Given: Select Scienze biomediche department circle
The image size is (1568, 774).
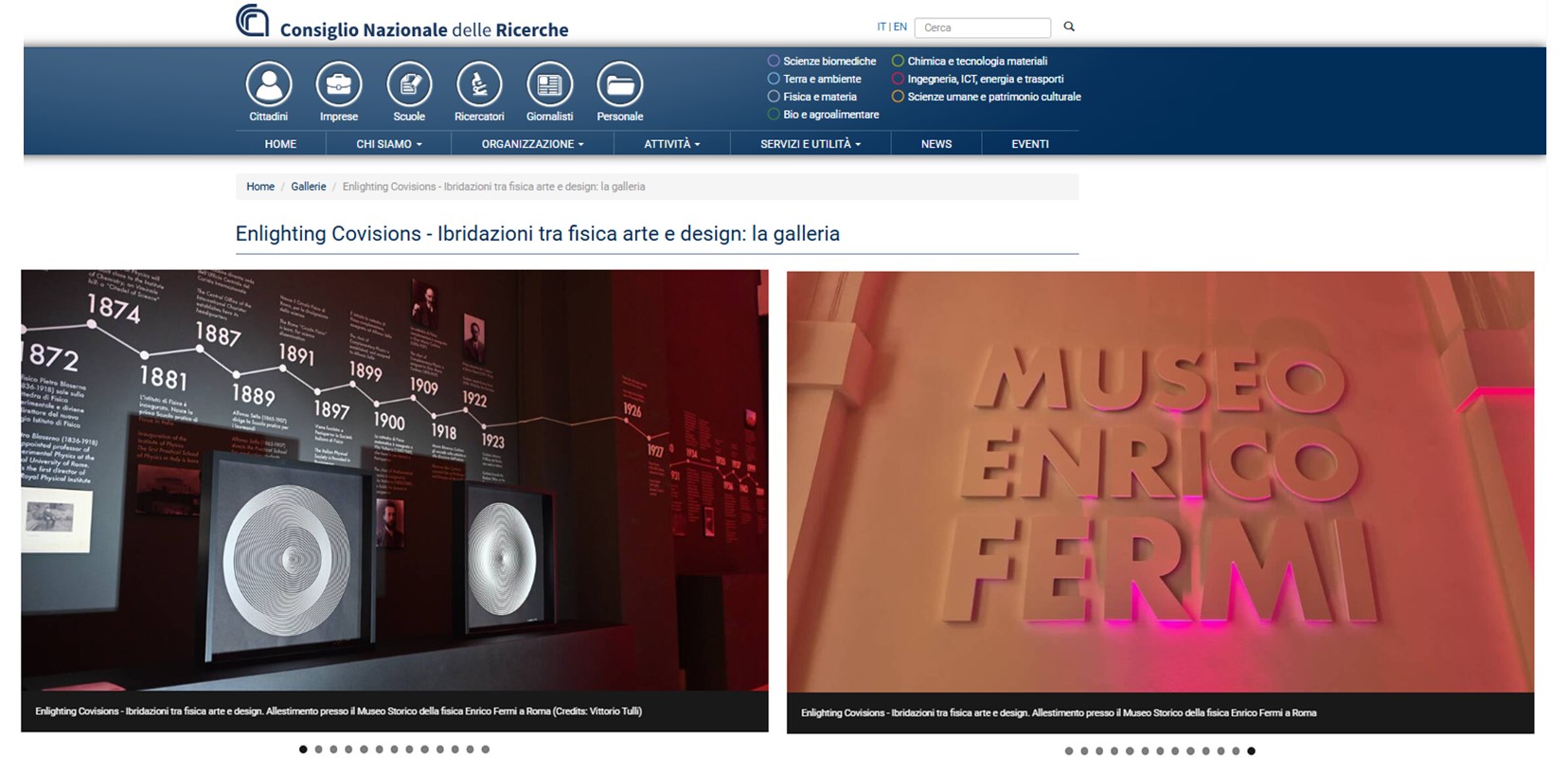Looking at the screenshot, I should click(x=774, y=61).
